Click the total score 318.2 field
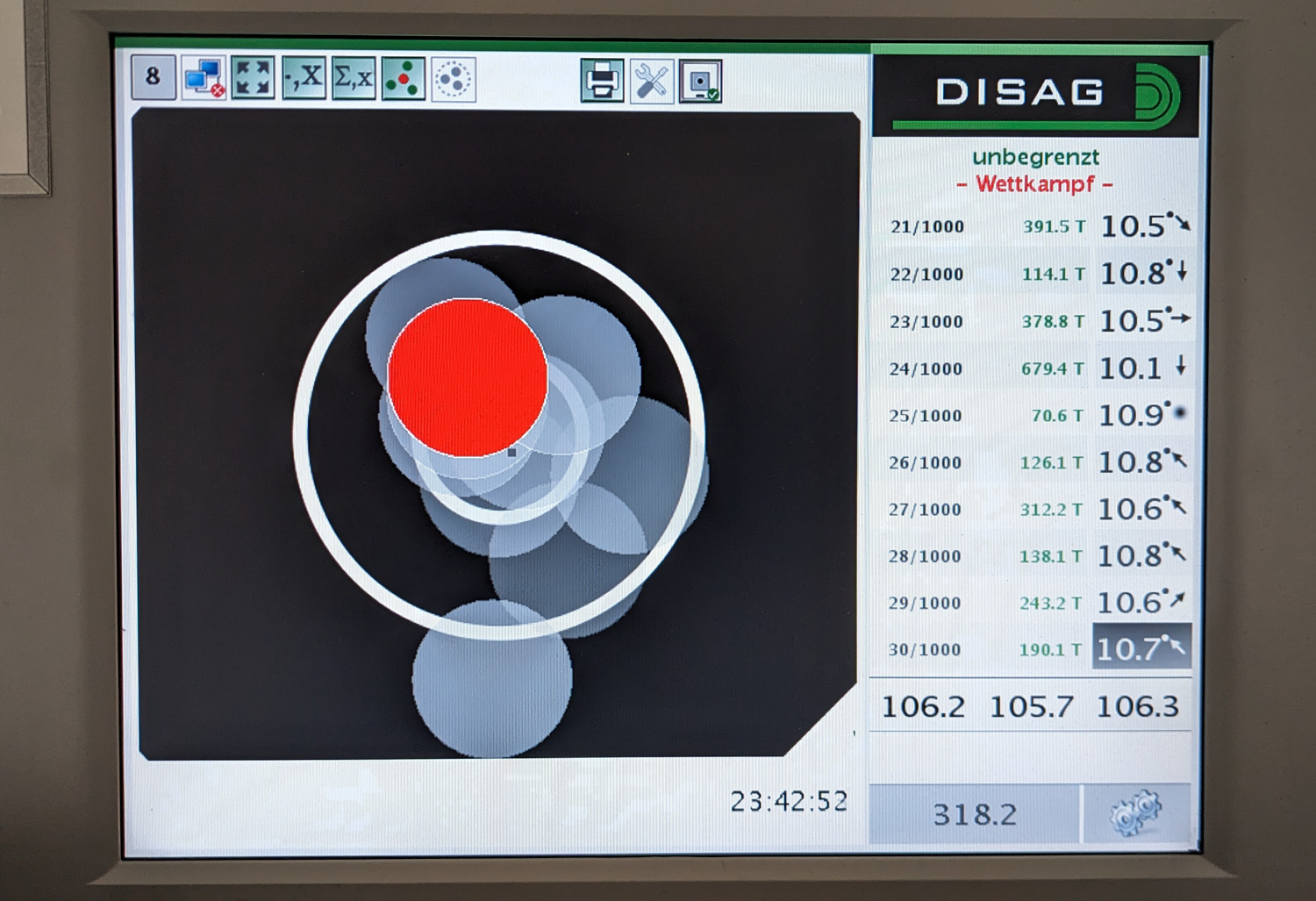Image resolution: width=1316 pixels, height=901 pixels. click(x=974, y=814)
